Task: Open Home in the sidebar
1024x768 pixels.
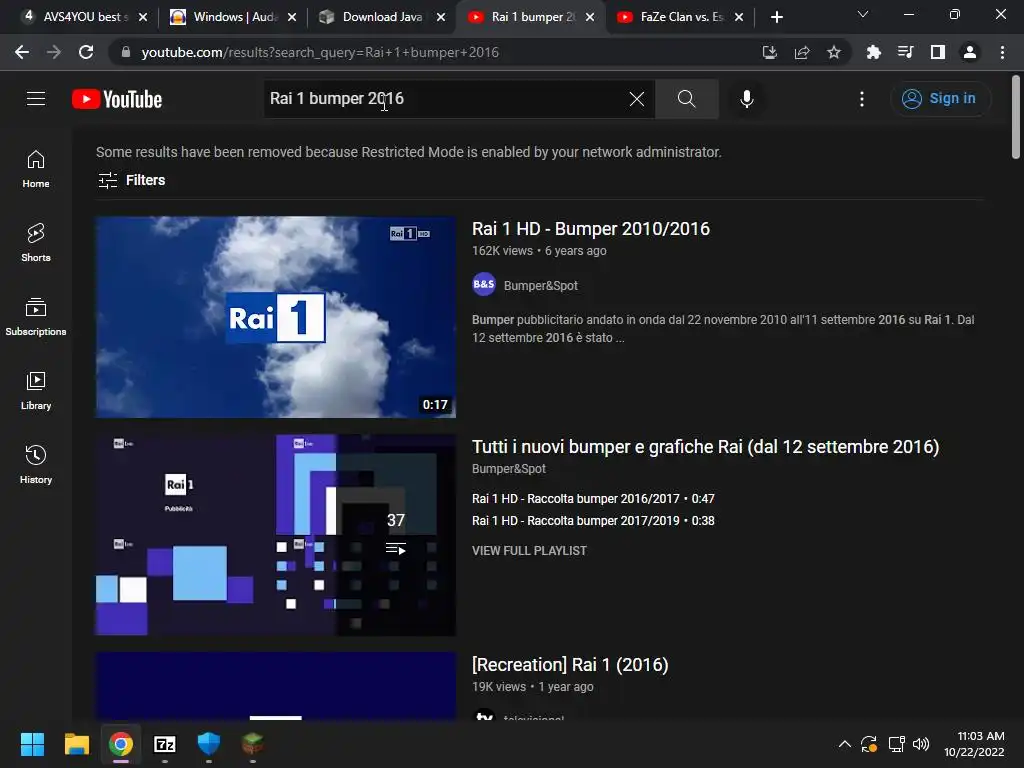Action: (36, 168)
